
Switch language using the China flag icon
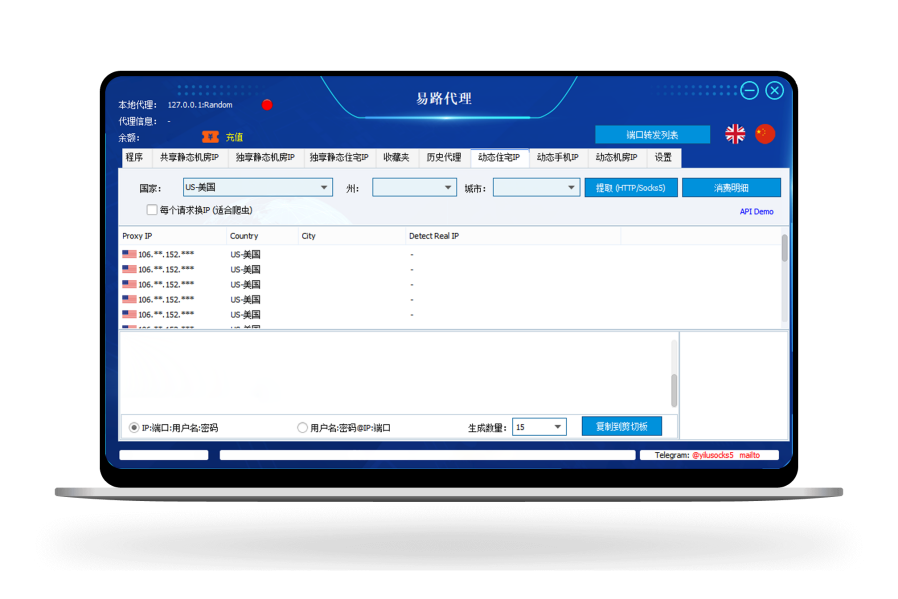[x=765, y=134]
